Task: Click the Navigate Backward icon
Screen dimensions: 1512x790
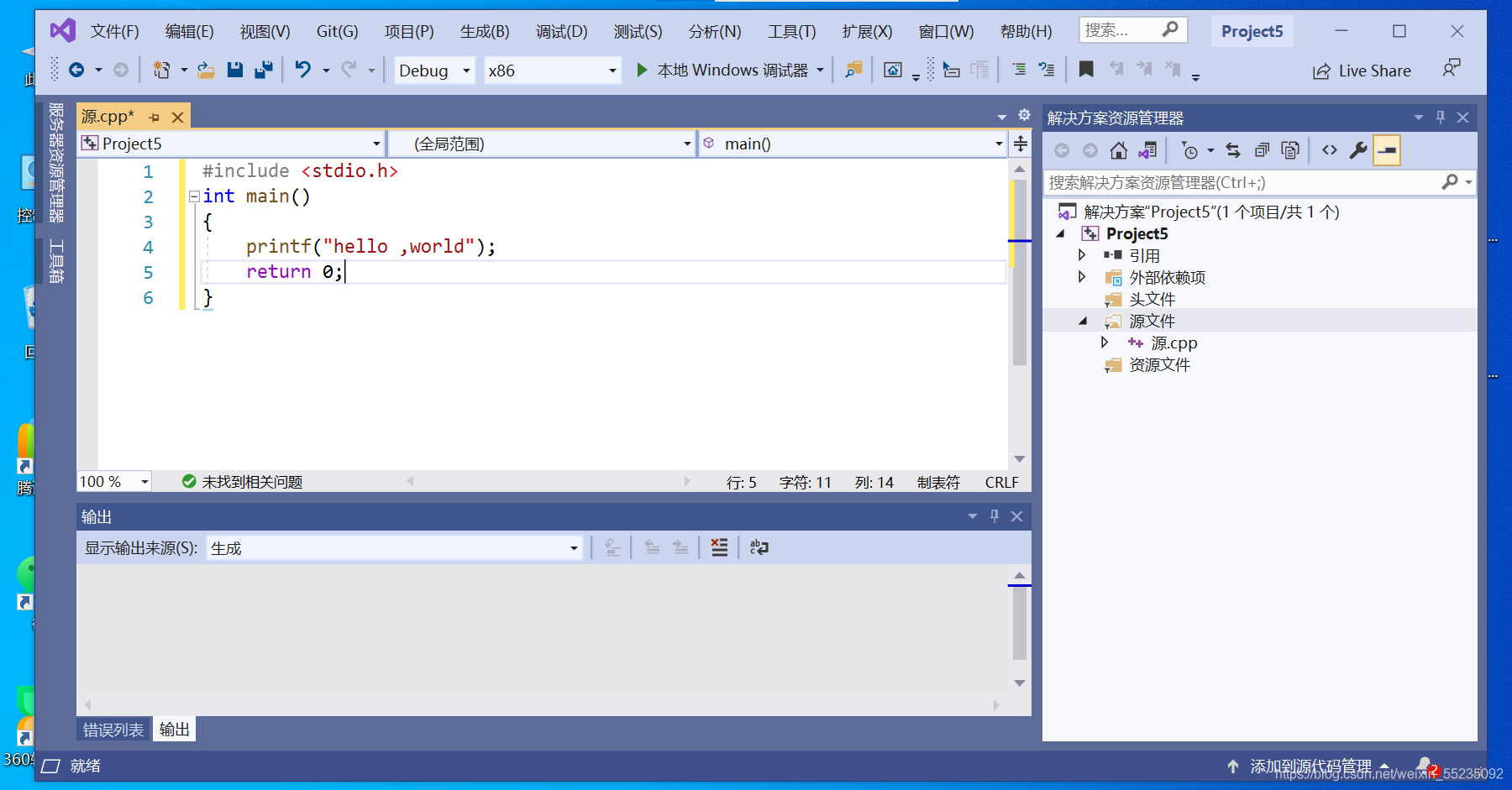Action: point(76,70)
